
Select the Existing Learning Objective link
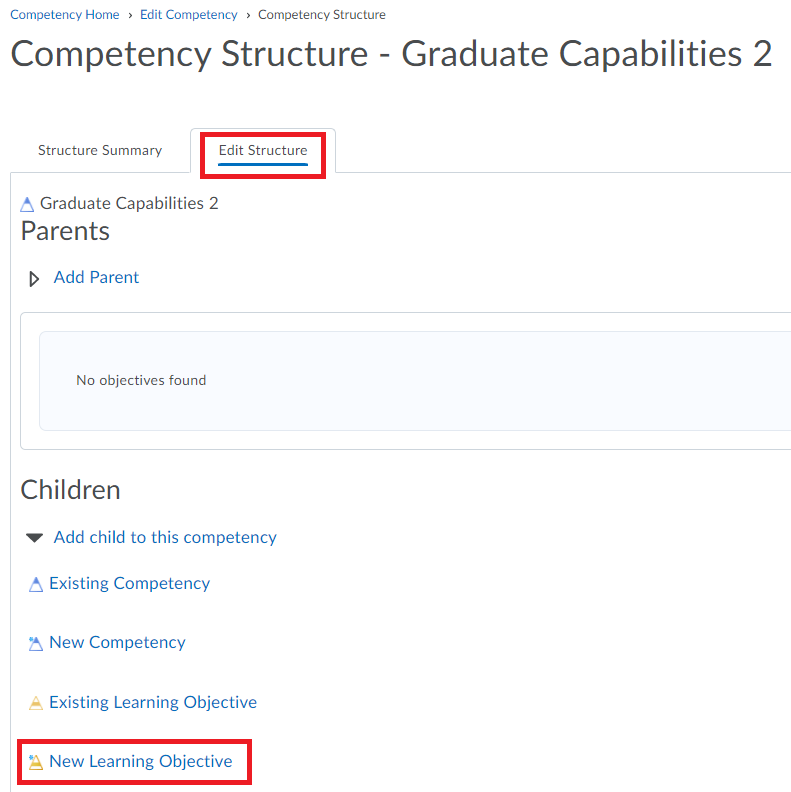[x=153, y=702]
